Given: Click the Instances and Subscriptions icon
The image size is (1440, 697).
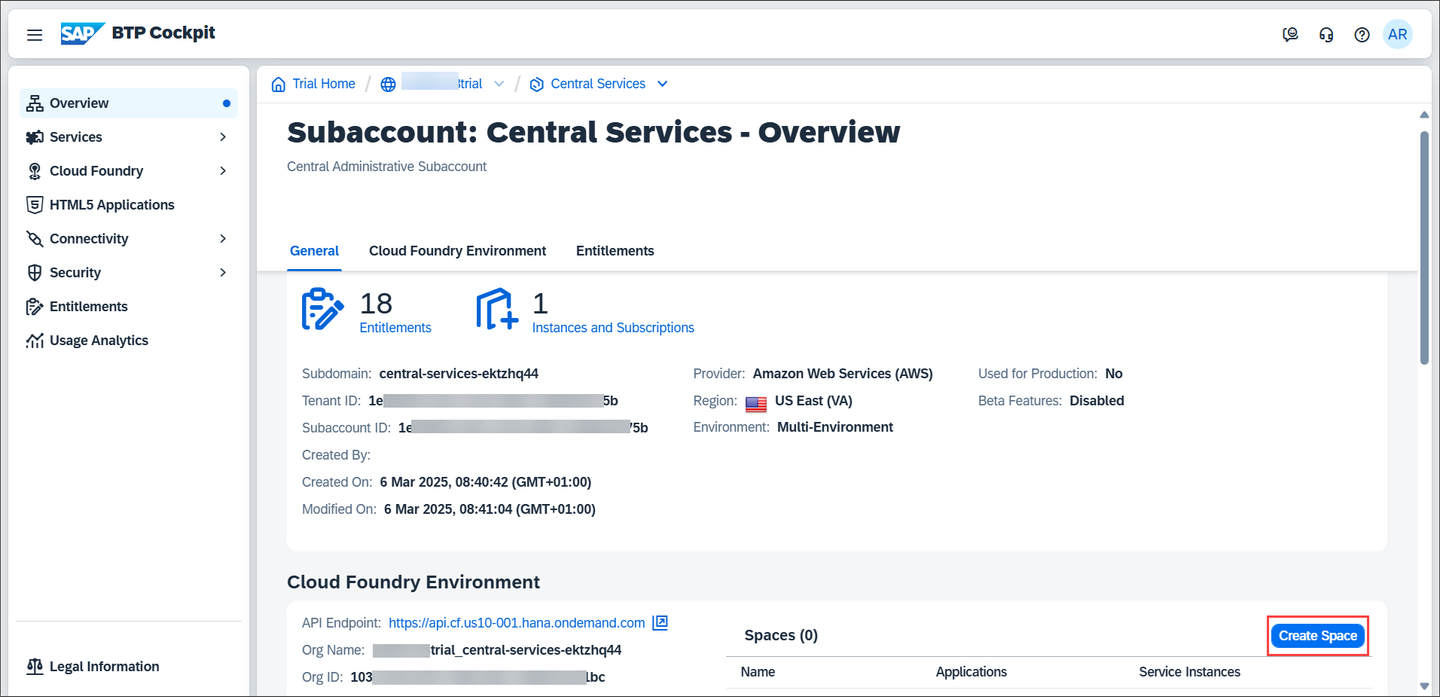Looking at the screenshot, I should (497, 309).
